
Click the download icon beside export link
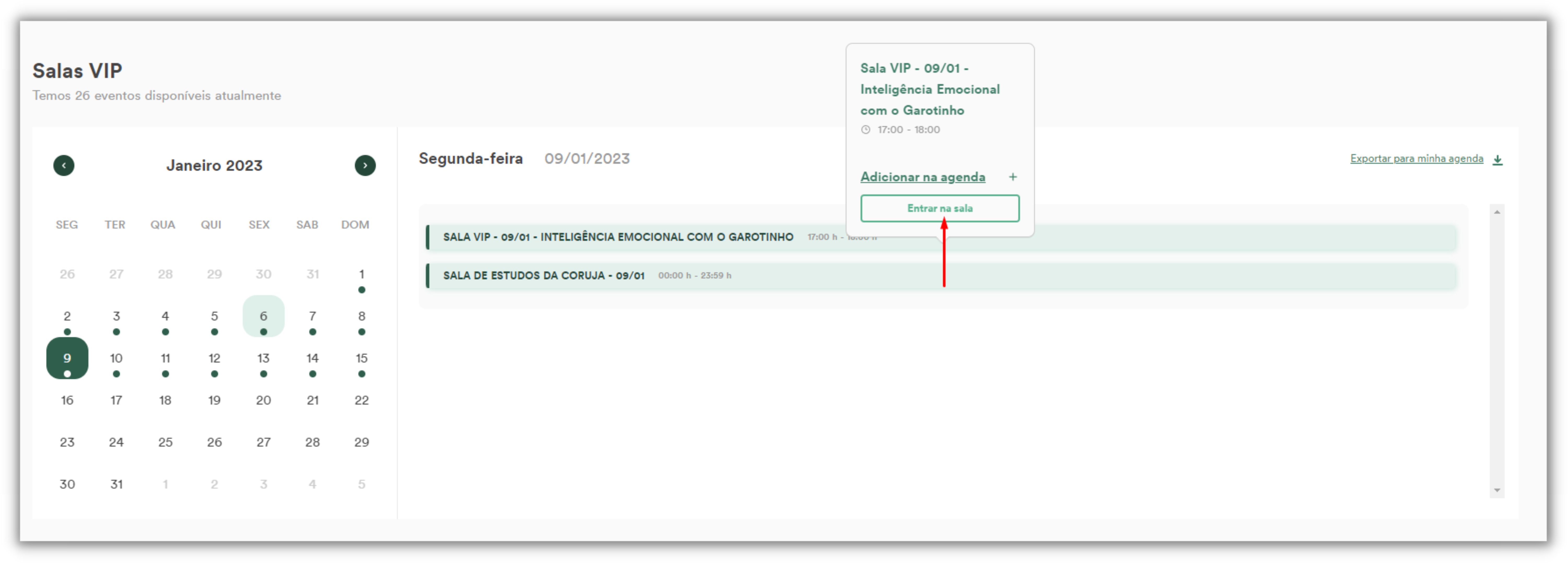1497,159
